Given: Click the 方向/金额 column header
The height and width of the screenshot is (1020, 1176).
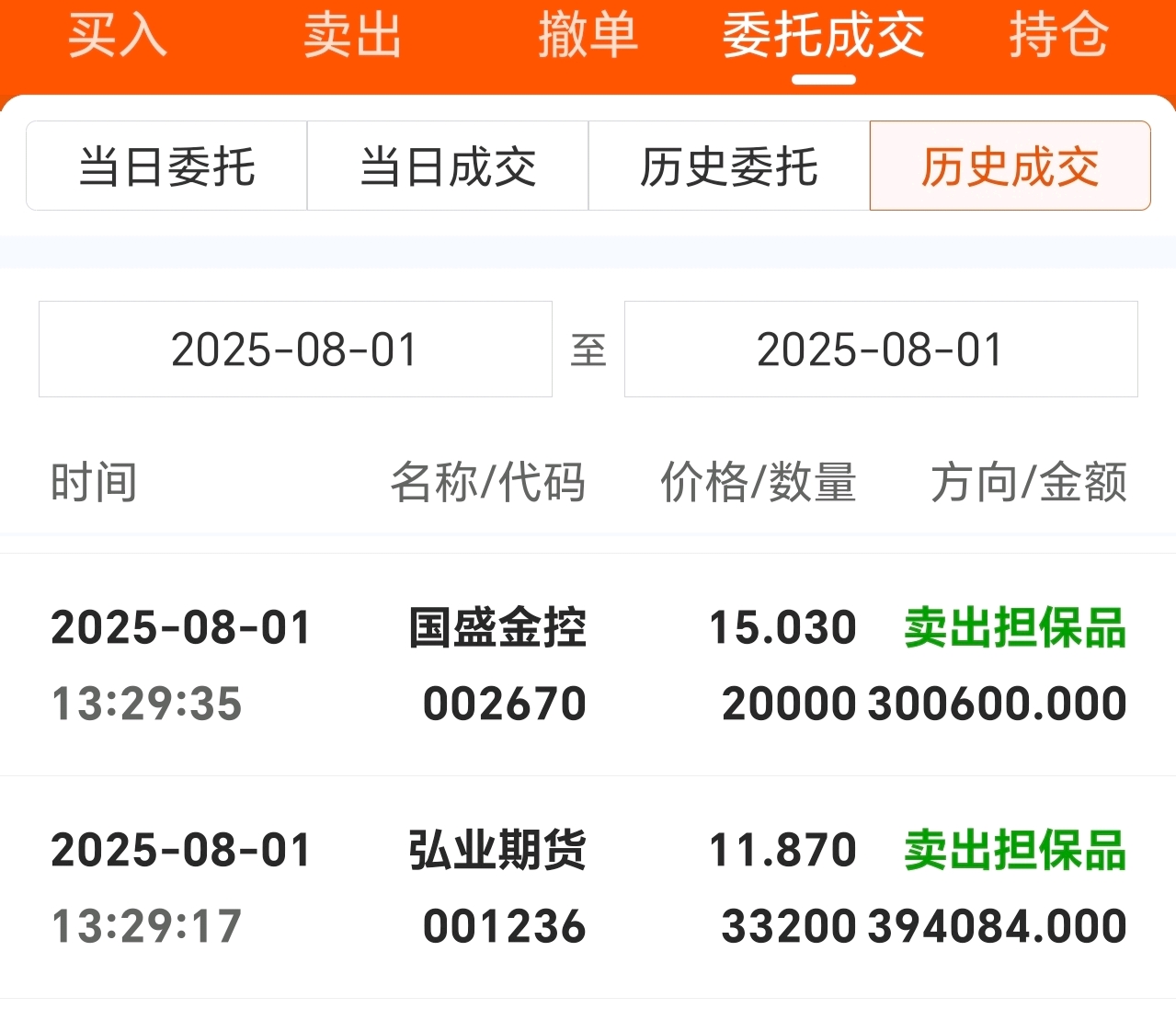Looking at the screenshot, I should point(1029,483).
